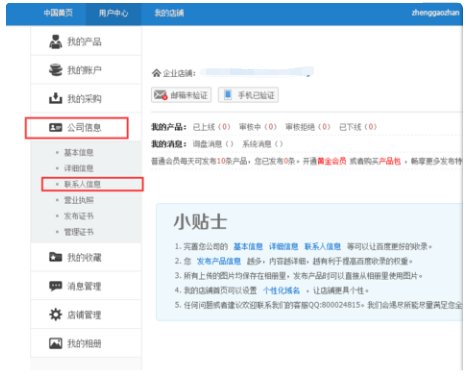Open 店铺管理 sidebar menu
The height and width of the screenshot is (382, 466).
click(x=86, y=314)
